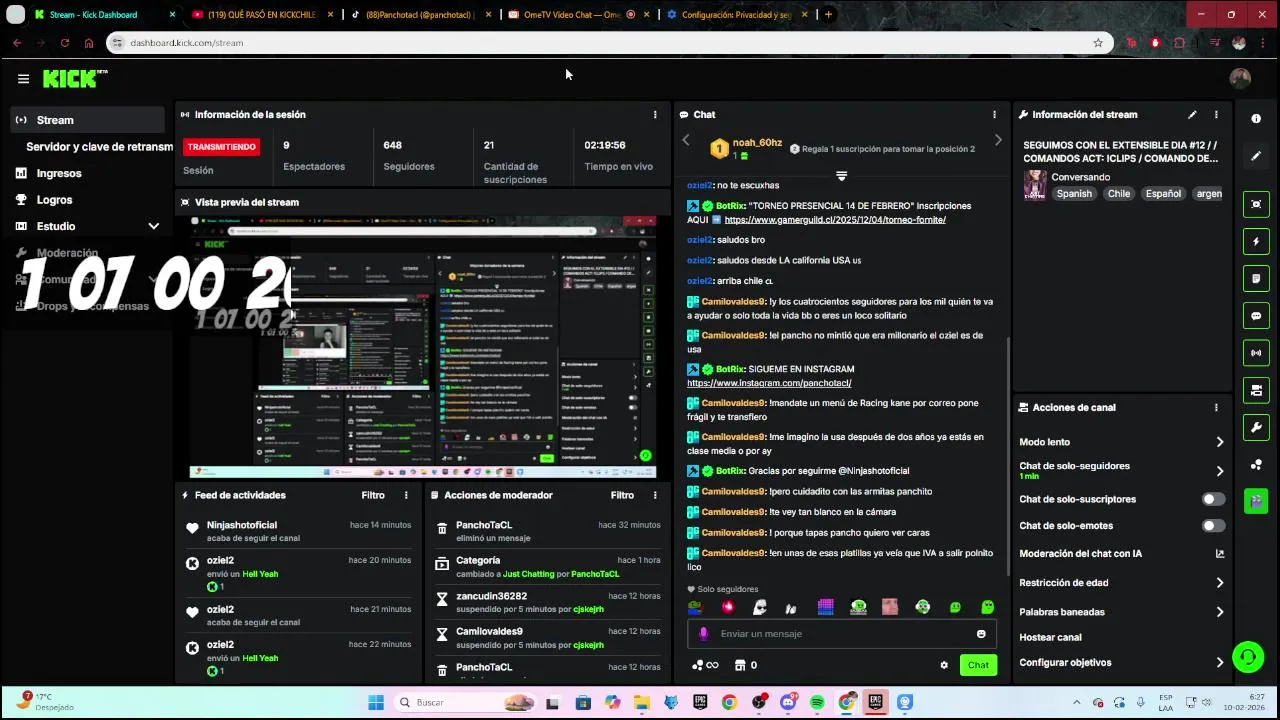Collapse the chat leaderboard handle
Screen dimensions: 1280x720
841,176
